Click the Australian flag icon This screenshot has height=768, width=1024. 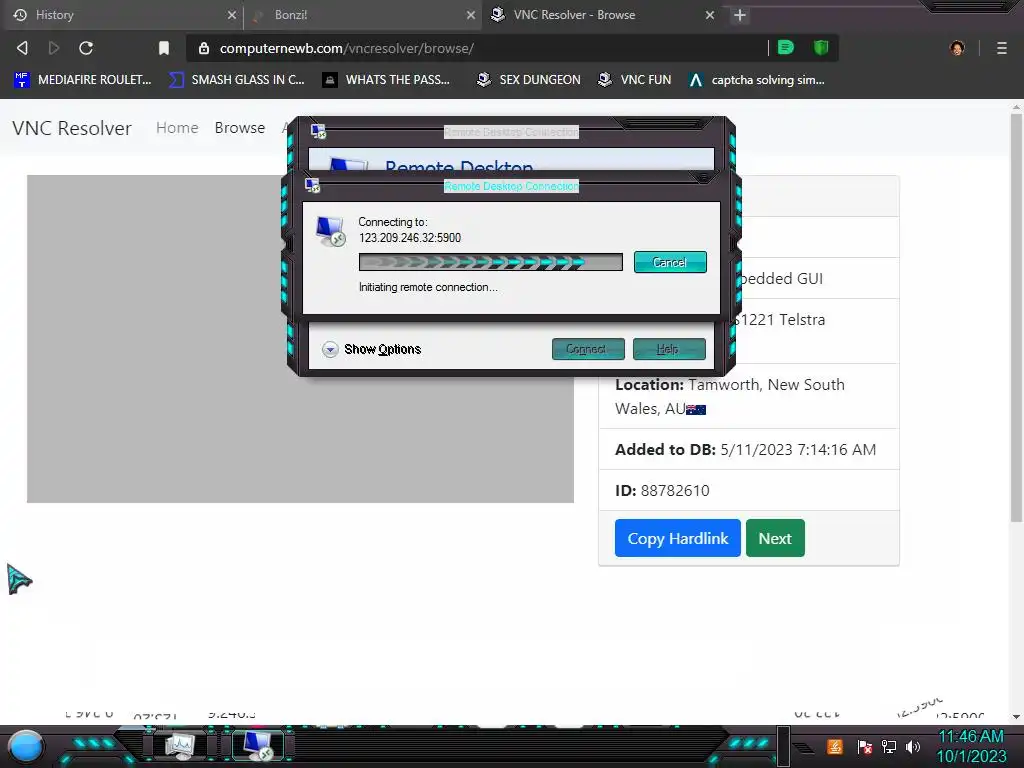point(696,410)
